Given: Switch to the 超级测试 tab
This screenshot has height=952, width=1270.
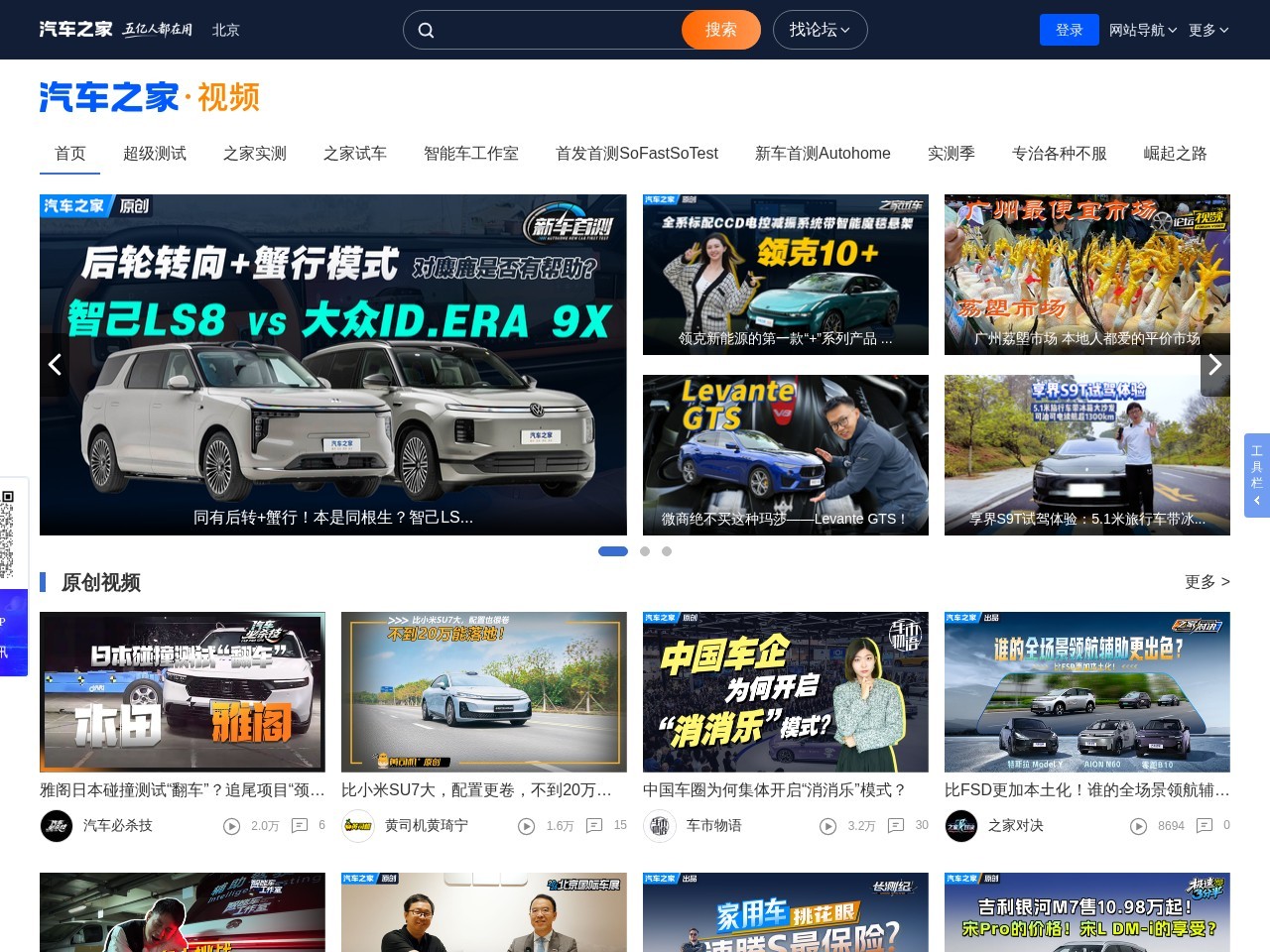Looking at the screenshot, I should 155,154.
